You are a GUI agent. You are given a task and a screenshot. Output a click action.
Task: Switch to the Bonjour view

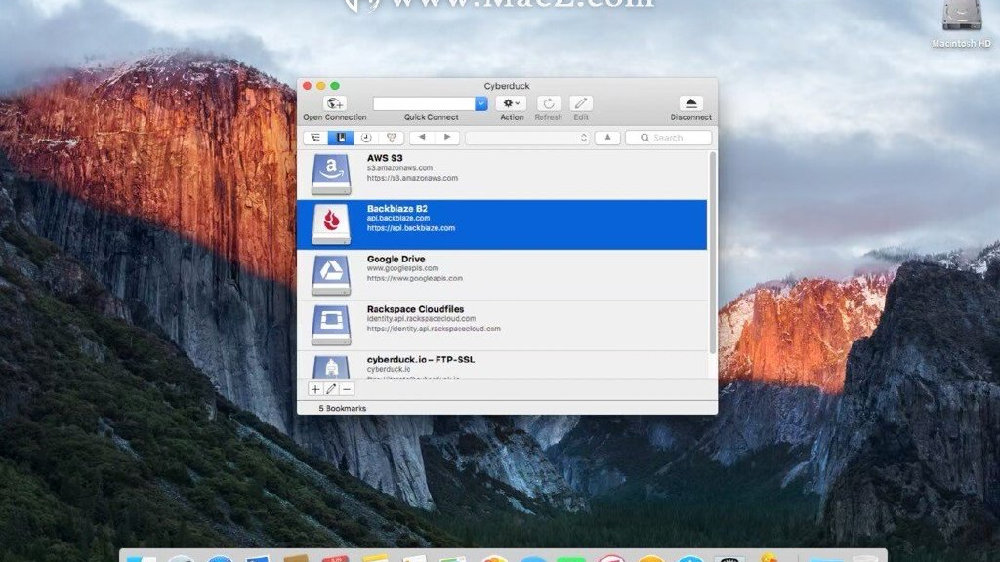[391, 138]
